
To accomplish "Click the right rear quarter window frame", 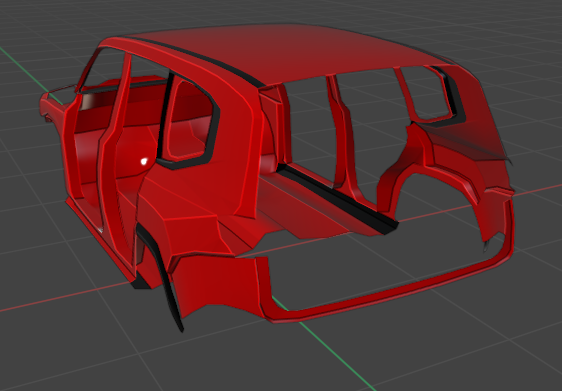I will (427, 94).
